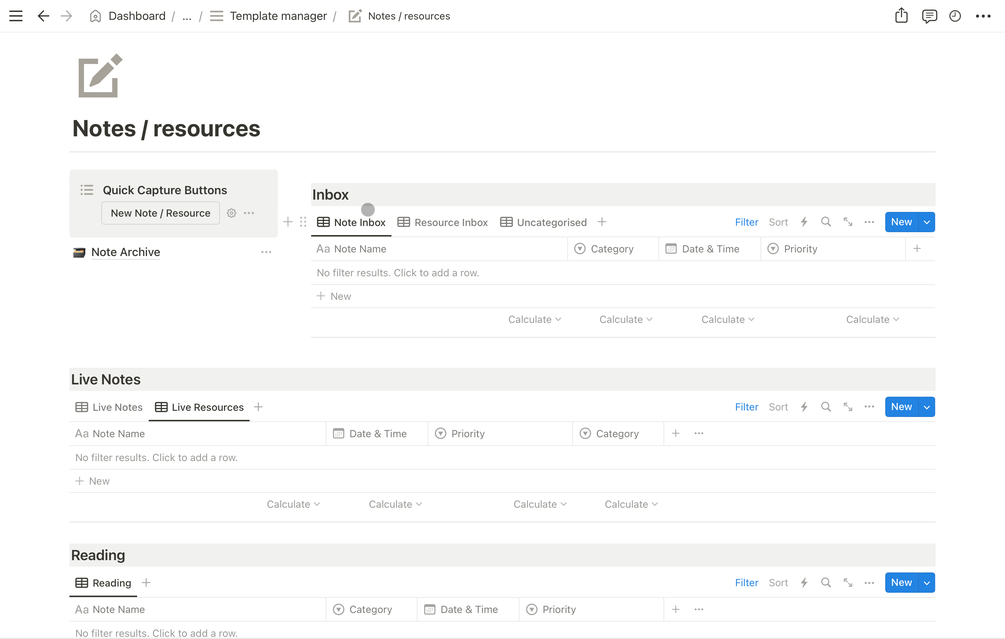1005x639 pixels.
Task: Open Filter in Live Notes section
Action: coord(746,407)
